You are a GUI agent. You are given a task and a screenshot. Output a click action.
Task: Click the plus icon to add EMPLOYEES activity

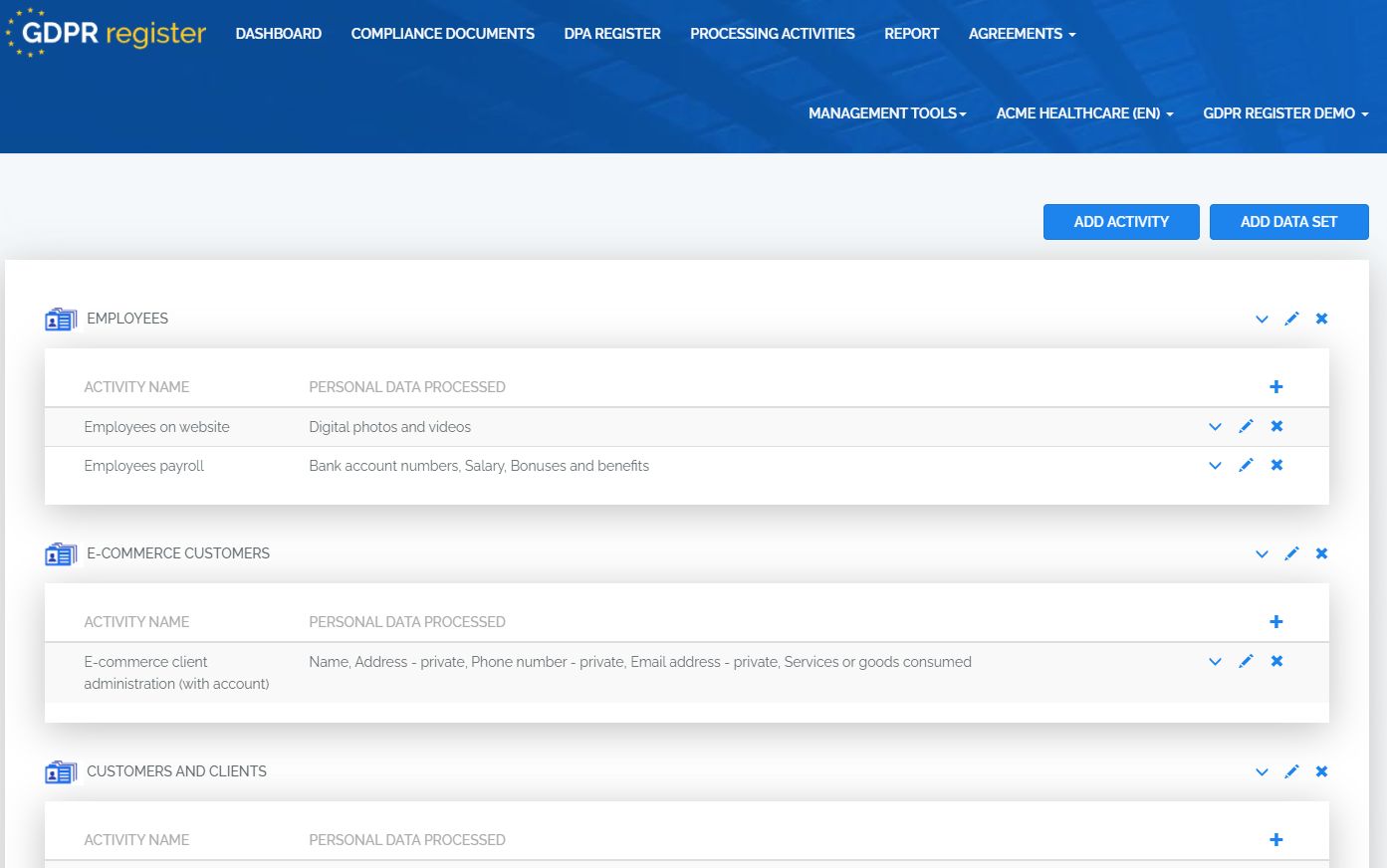coord(1275,386)
